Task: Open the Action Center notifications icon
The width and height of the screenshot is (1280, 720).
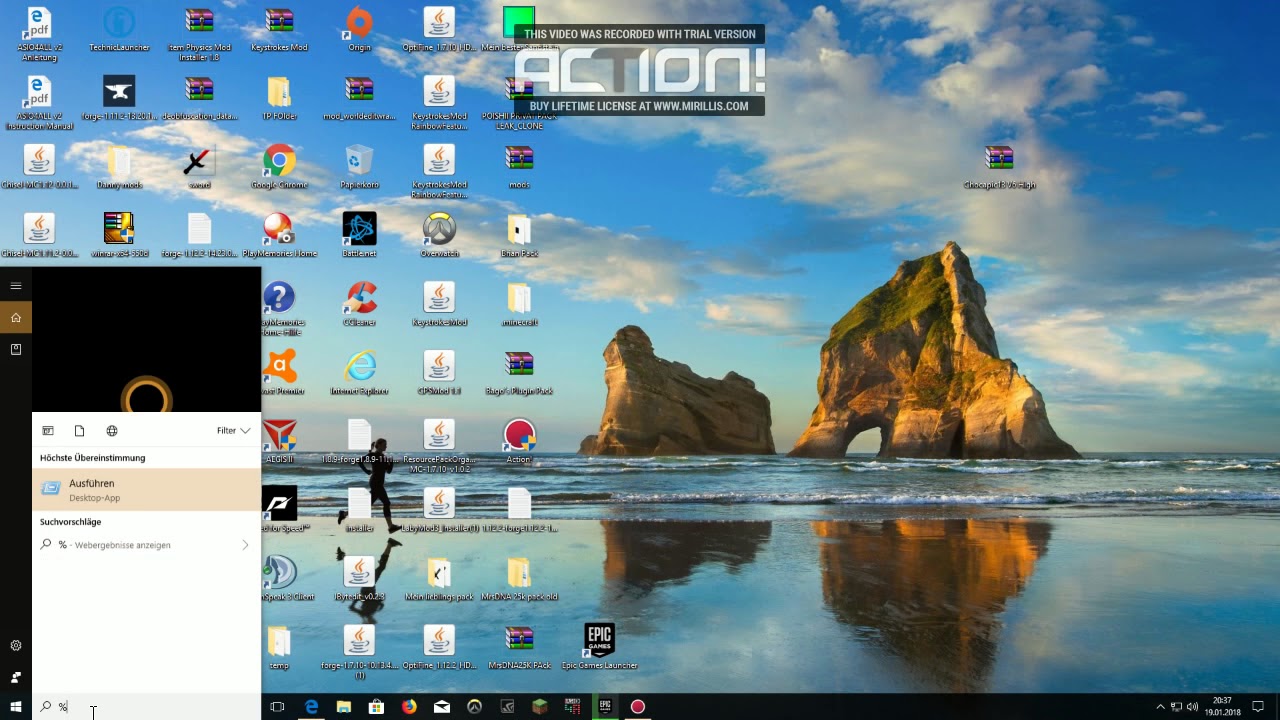Action: point(1260,707)
